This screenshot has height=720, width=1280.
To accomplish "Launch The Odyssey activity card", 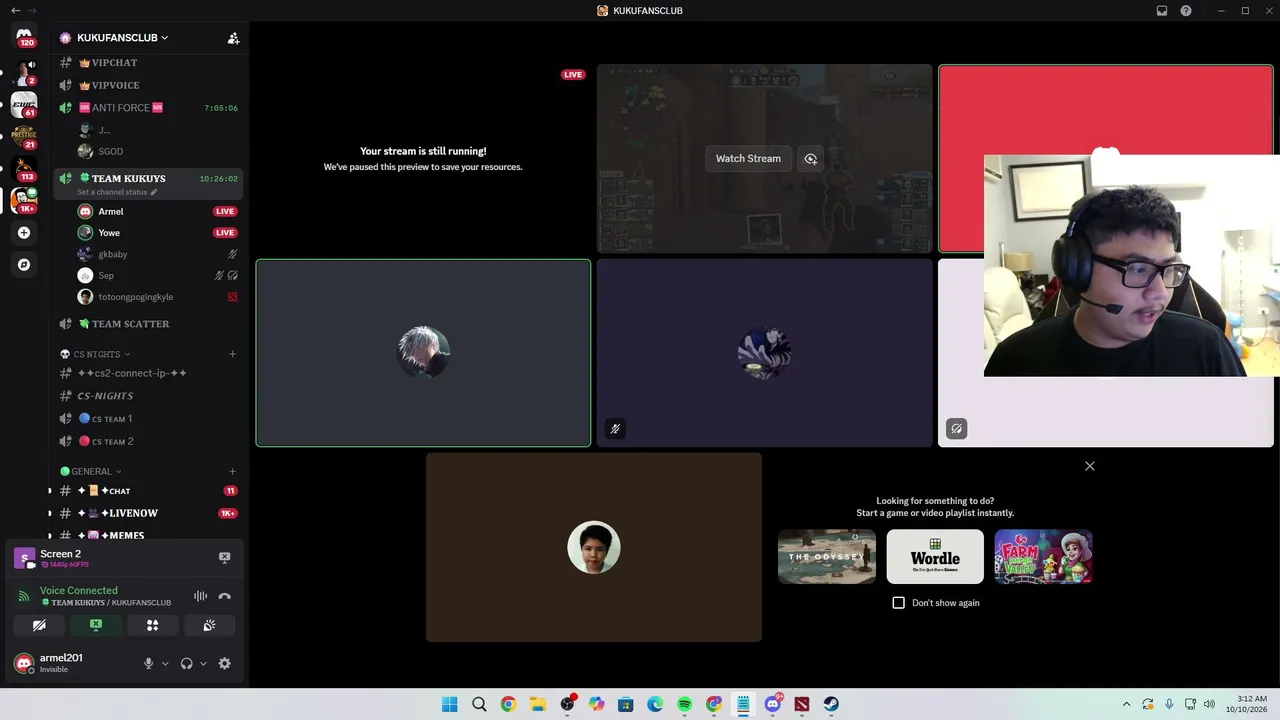I will coord(827,557).
